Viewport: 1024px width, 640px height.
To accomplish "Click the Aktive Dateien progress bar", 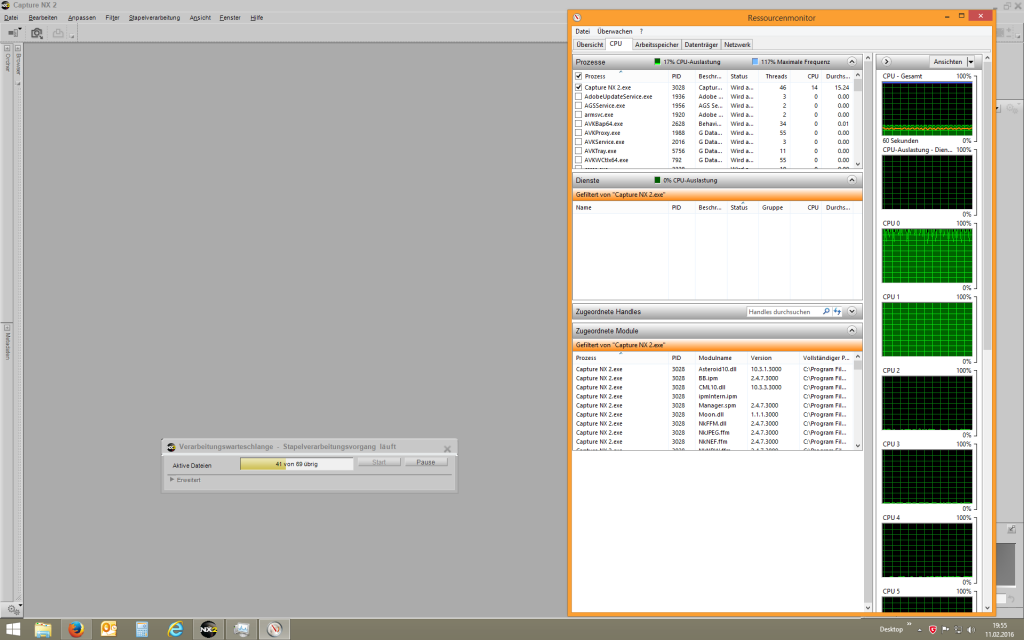I will coord(296,464).
